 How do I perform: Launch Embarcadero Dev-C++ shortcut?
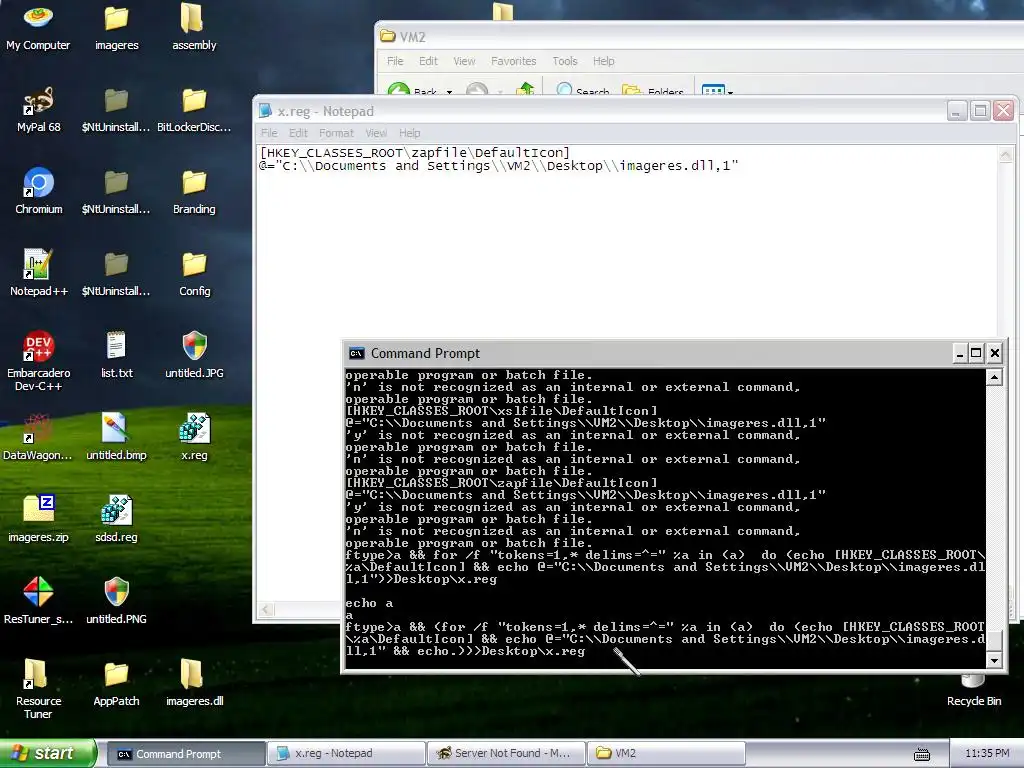point(38,360)
